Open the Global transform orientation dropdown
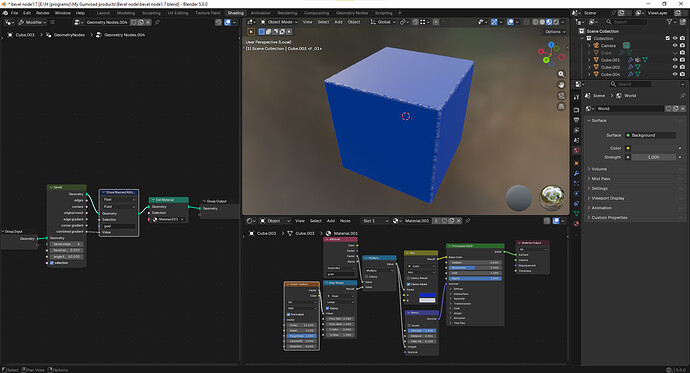The height and width of the screenshot is (373, 690). pos(382,22)
